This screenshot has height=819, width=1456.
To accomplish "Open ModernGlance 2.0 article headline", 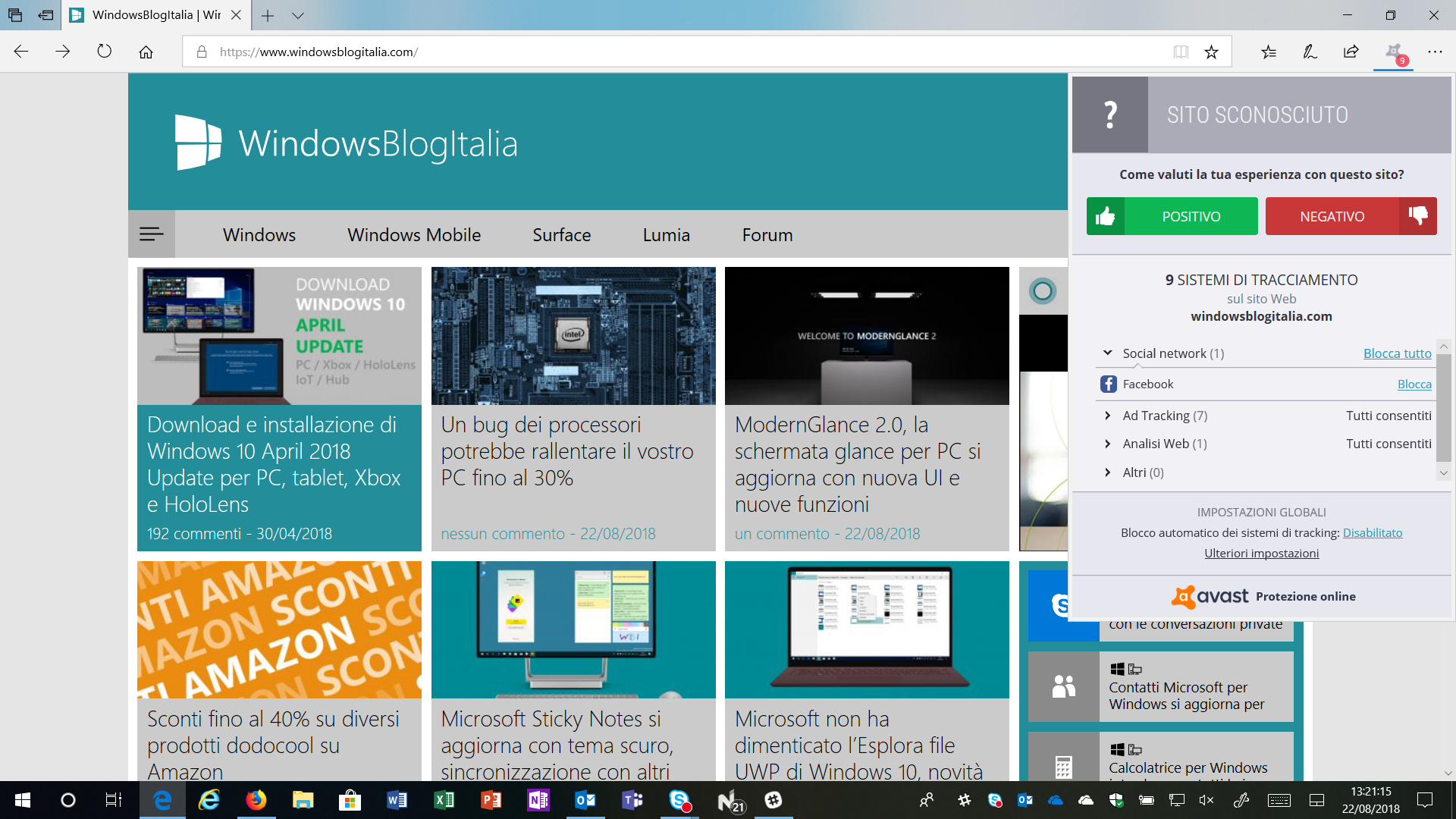I will [x=858, y=464].
